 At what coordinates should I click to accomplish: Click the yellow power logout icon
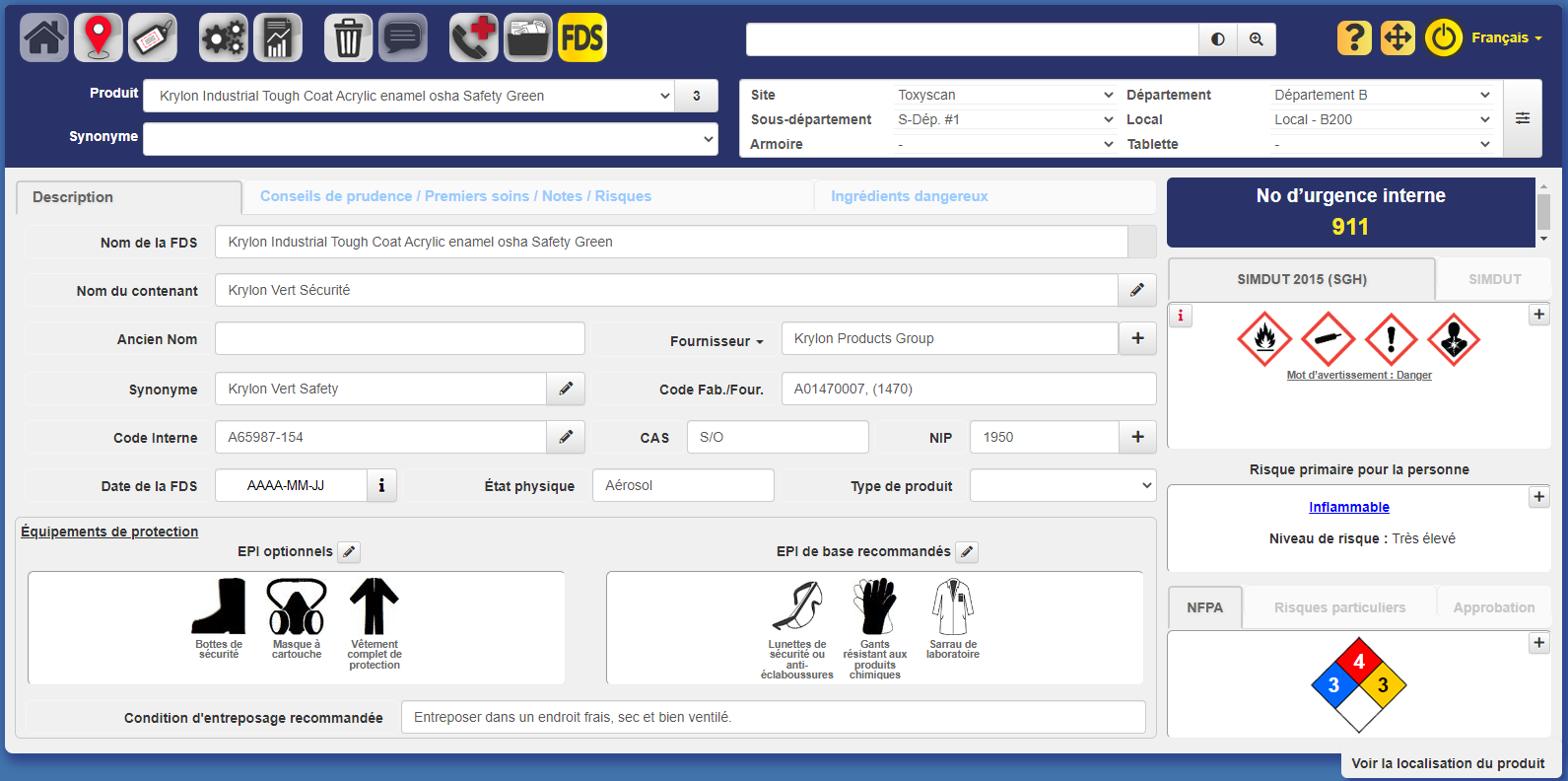1444,37
